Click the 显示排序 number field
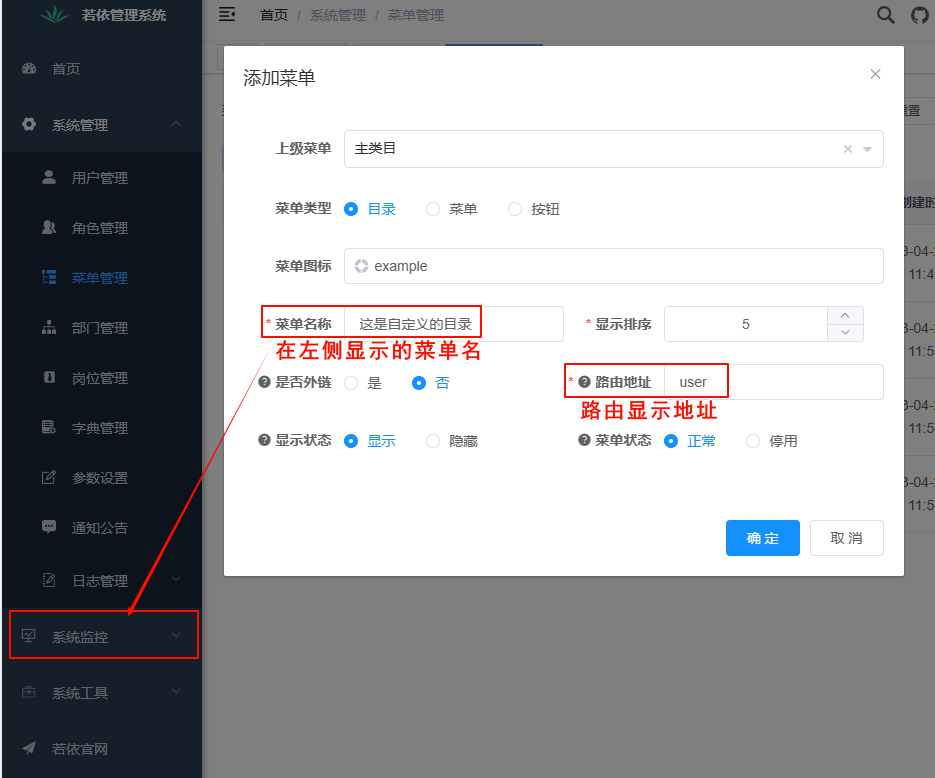 745,324
